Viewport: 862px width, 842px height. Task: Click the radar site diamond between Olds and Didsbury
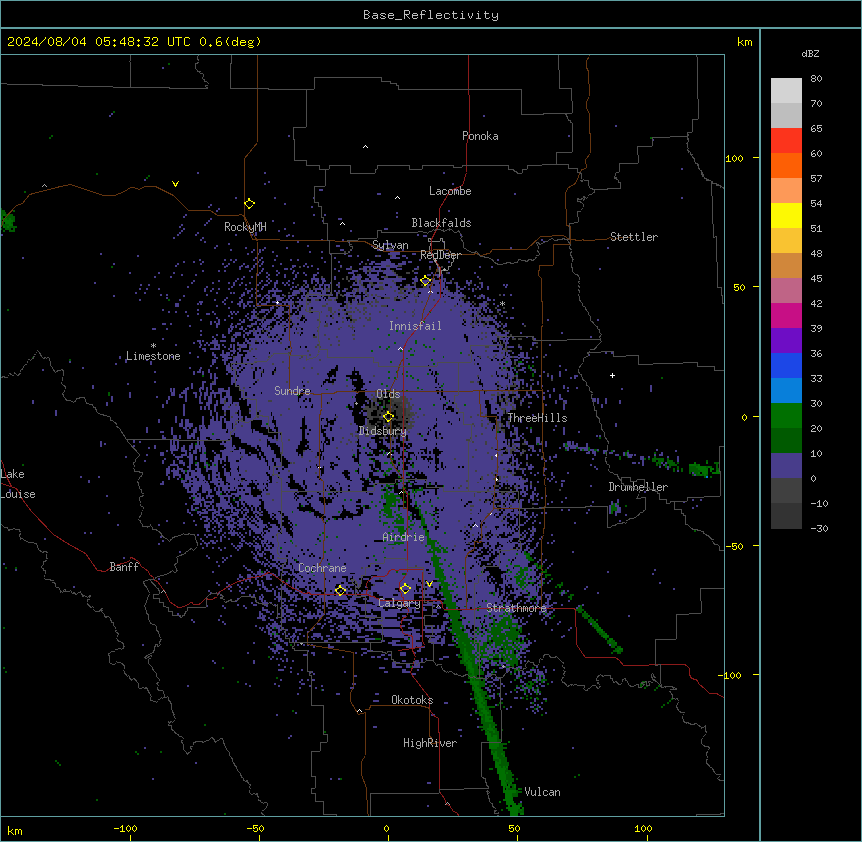(389, 417)
